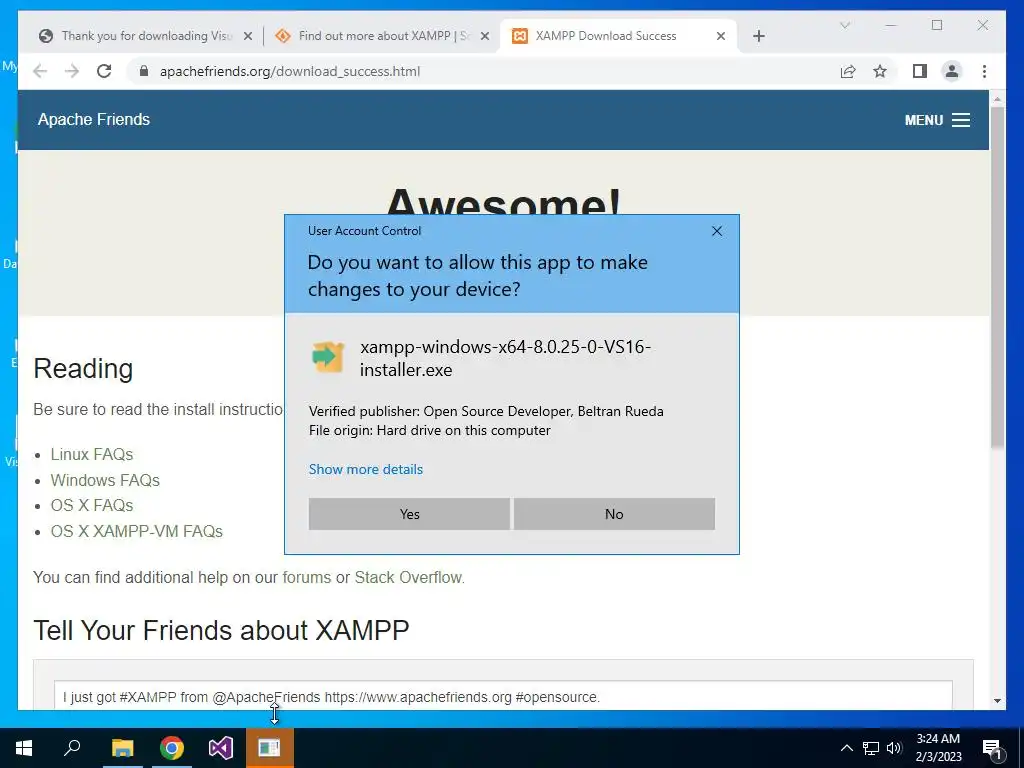Minimize the Chrome window
The width and height of the screenshot is (1024, 768).
tap(891, 25)
